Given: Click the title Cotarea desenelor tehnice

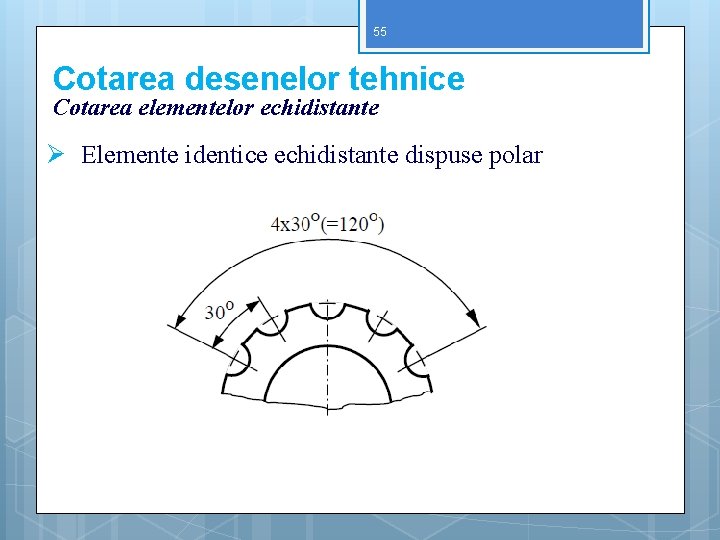Looking at the screenshot, I should [259, 79].
